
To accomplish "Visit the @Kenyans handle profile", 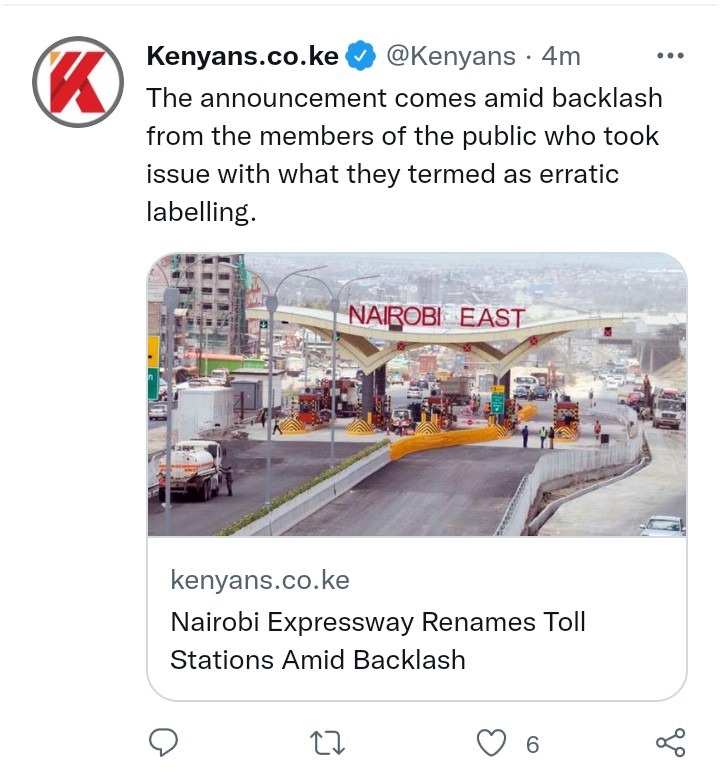I will 451,56.
